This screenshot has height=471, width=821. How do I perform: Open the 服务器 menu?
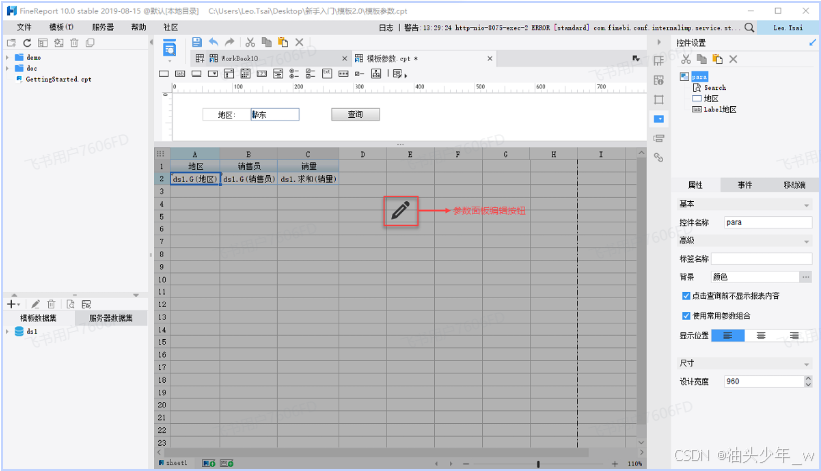coord(103,27)
